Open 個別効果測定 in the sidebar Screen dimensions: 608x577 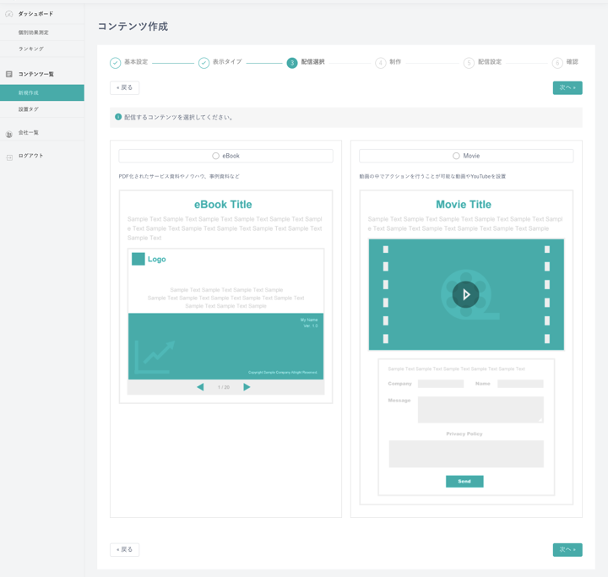click(x=33, y=33)
